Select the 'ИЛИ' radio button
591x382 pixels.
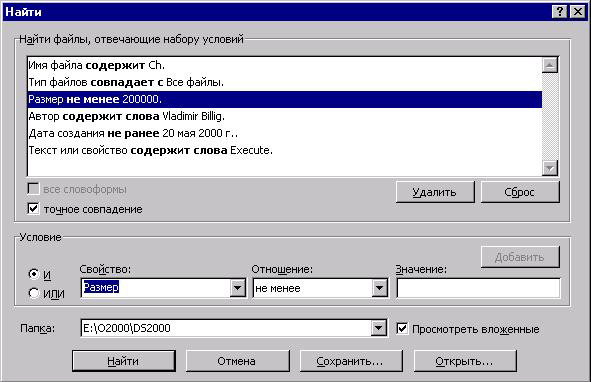(x=34, y=293)
